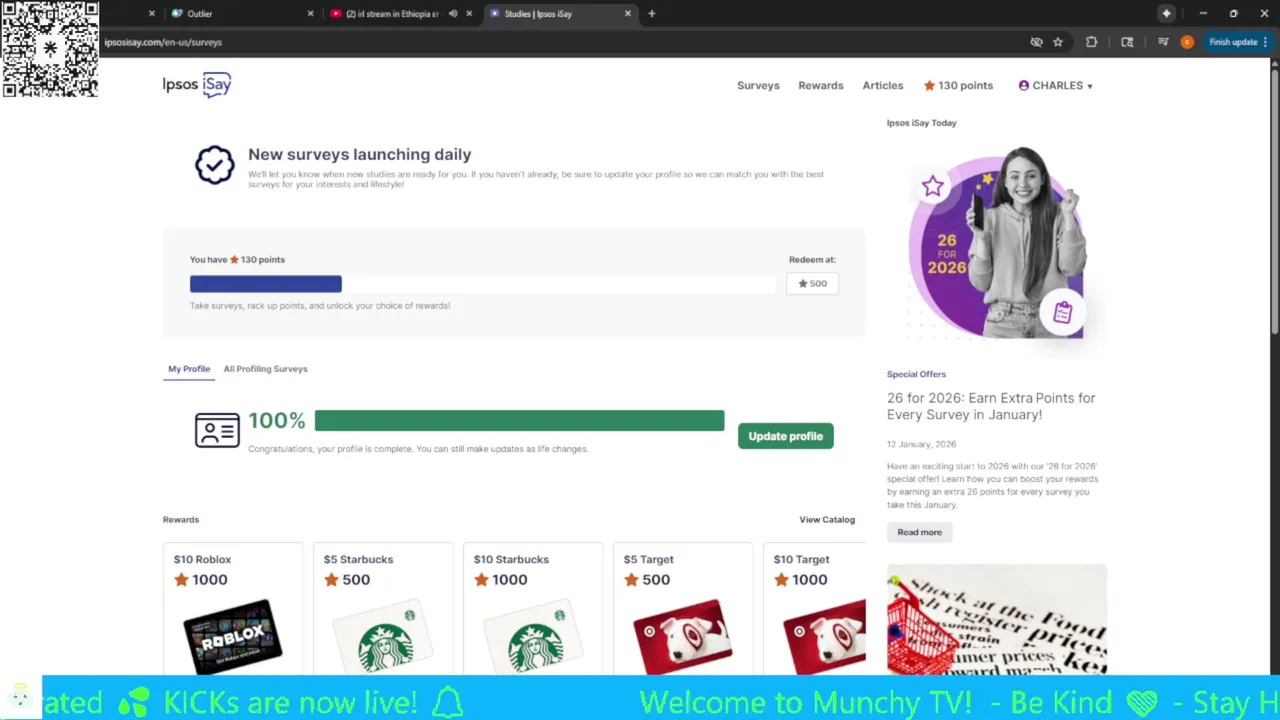Click the '12 January, 2026' date text
The width and height of the screenshot is (1280, 720).
(921, 444)
